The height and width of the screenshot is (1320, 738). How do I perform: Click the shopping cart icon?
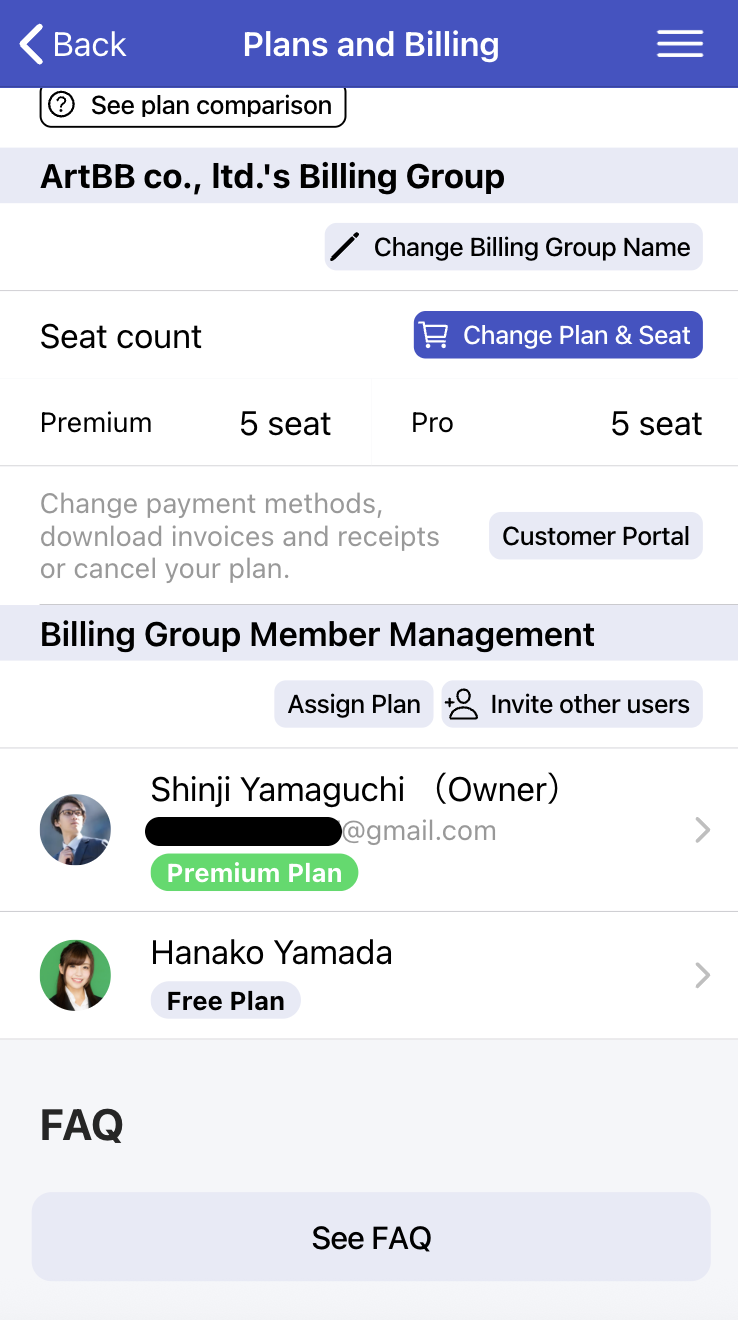pos(434,335)
